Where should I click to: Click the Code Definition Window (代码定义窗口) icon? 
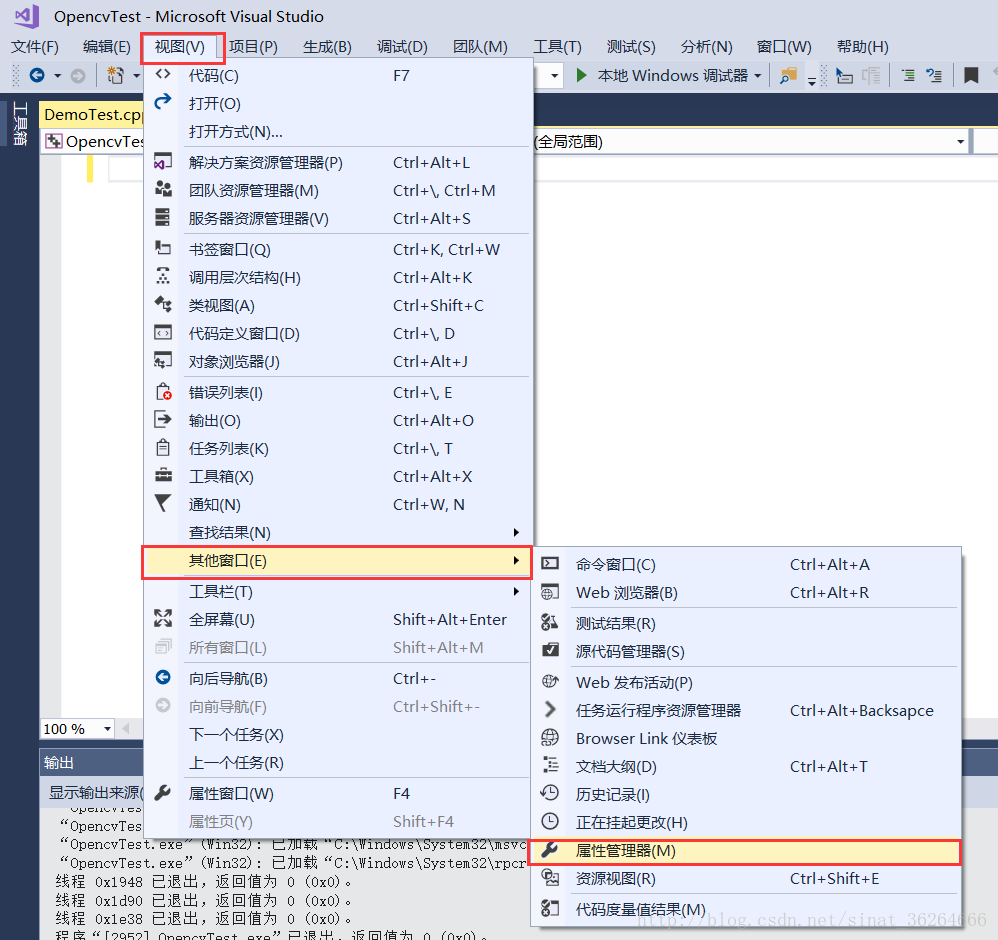(163, 332)
